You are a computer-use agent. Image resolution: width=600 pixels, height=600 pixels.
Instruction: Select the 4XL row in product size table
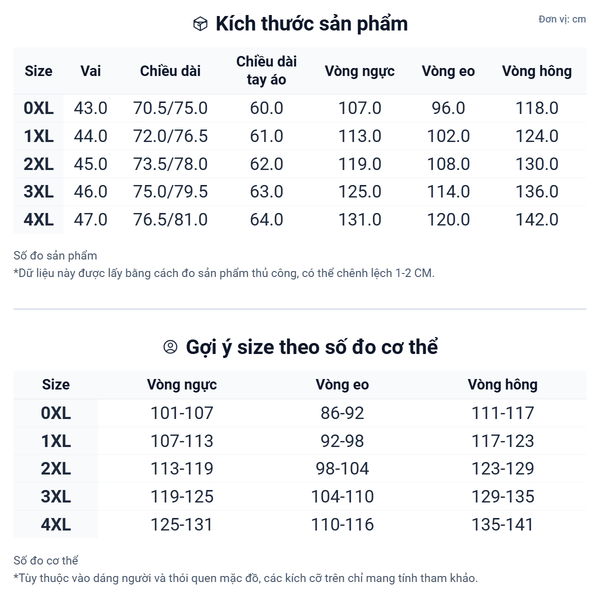click(39, 220)
